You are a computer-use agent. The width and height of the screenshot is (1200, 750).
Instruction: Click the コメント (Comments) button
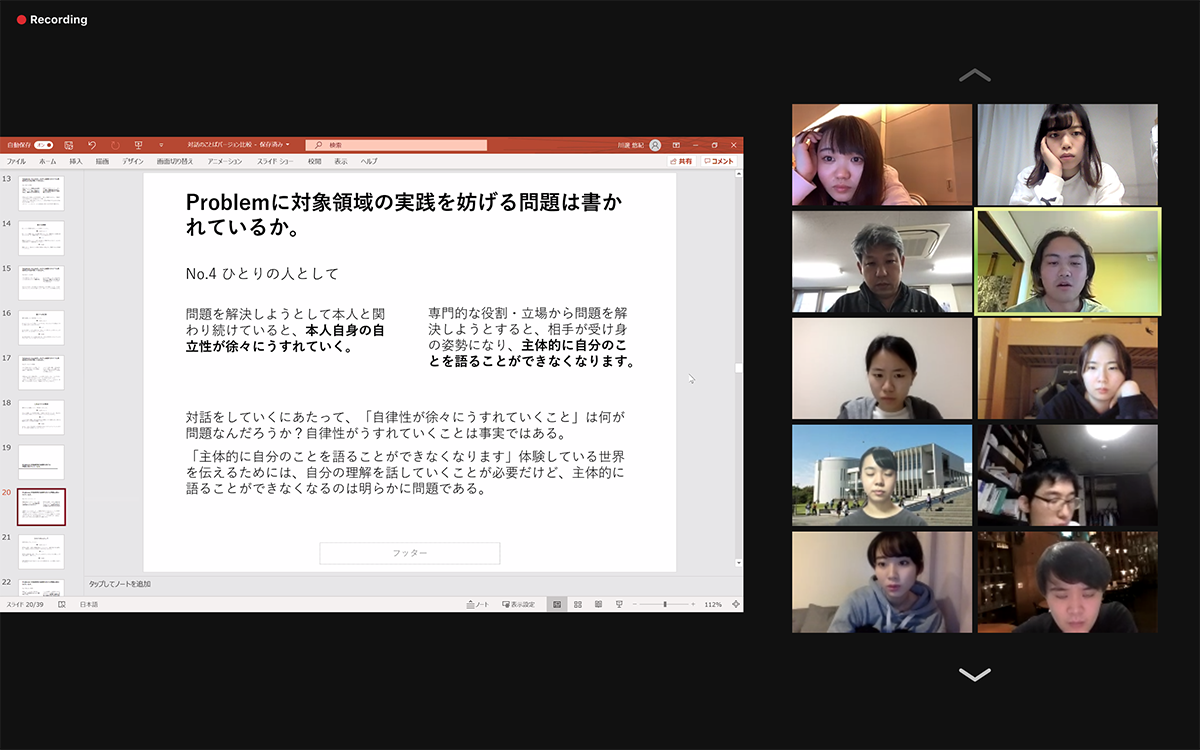(718, 161)
